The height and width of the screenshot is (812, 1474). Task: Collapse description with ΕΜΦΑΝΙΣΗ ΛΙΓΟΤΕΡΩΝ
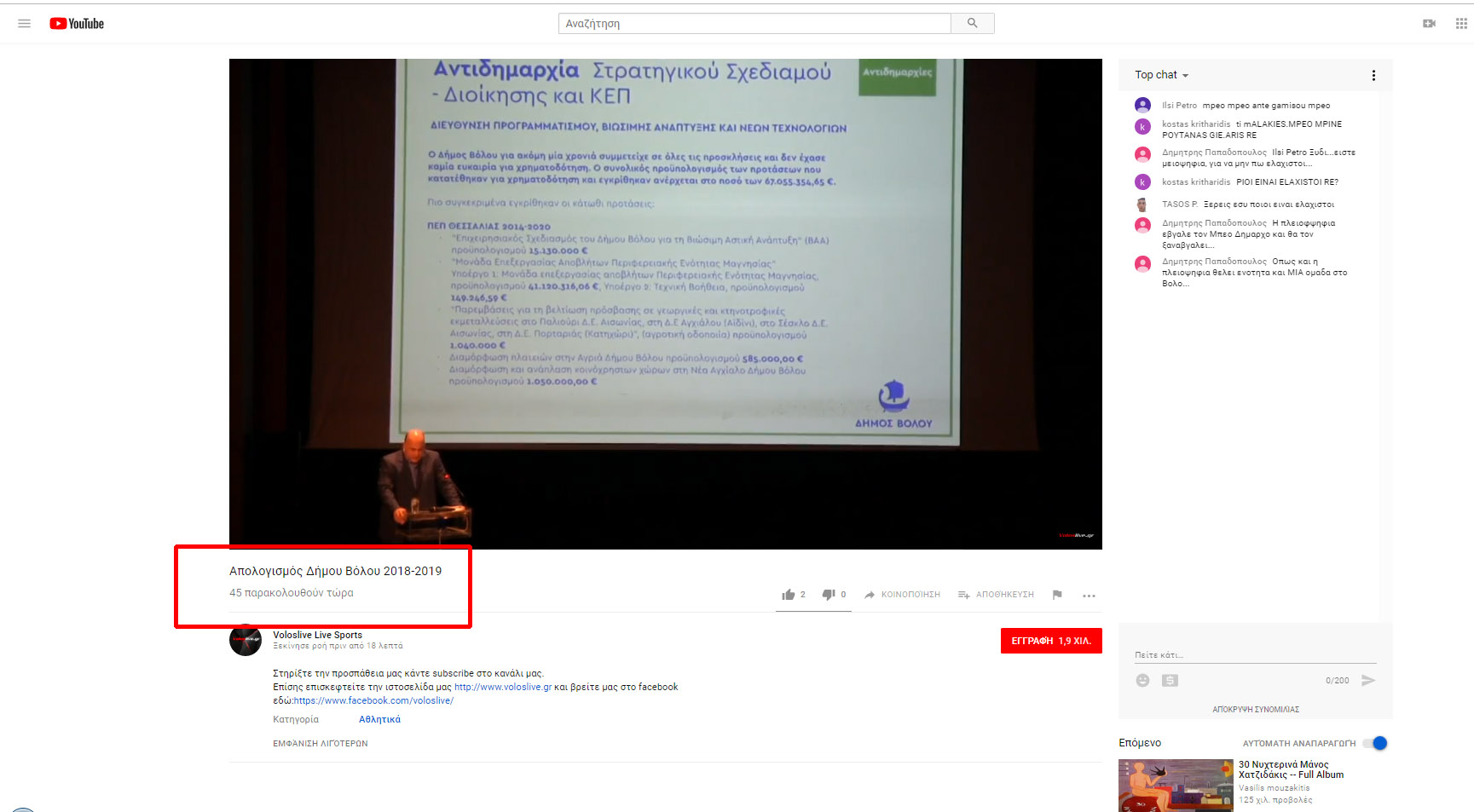(321, 744)
